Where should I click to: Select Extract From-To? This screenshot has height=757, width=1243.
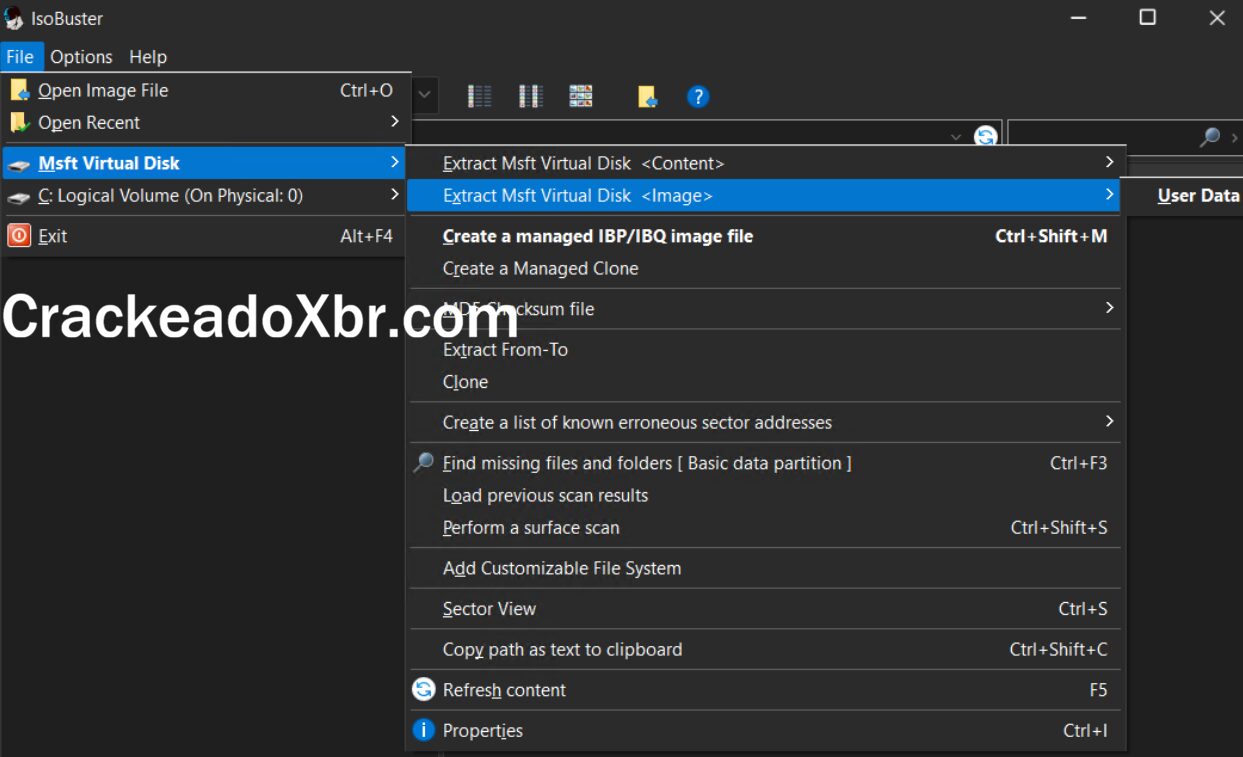click(765, 349)
